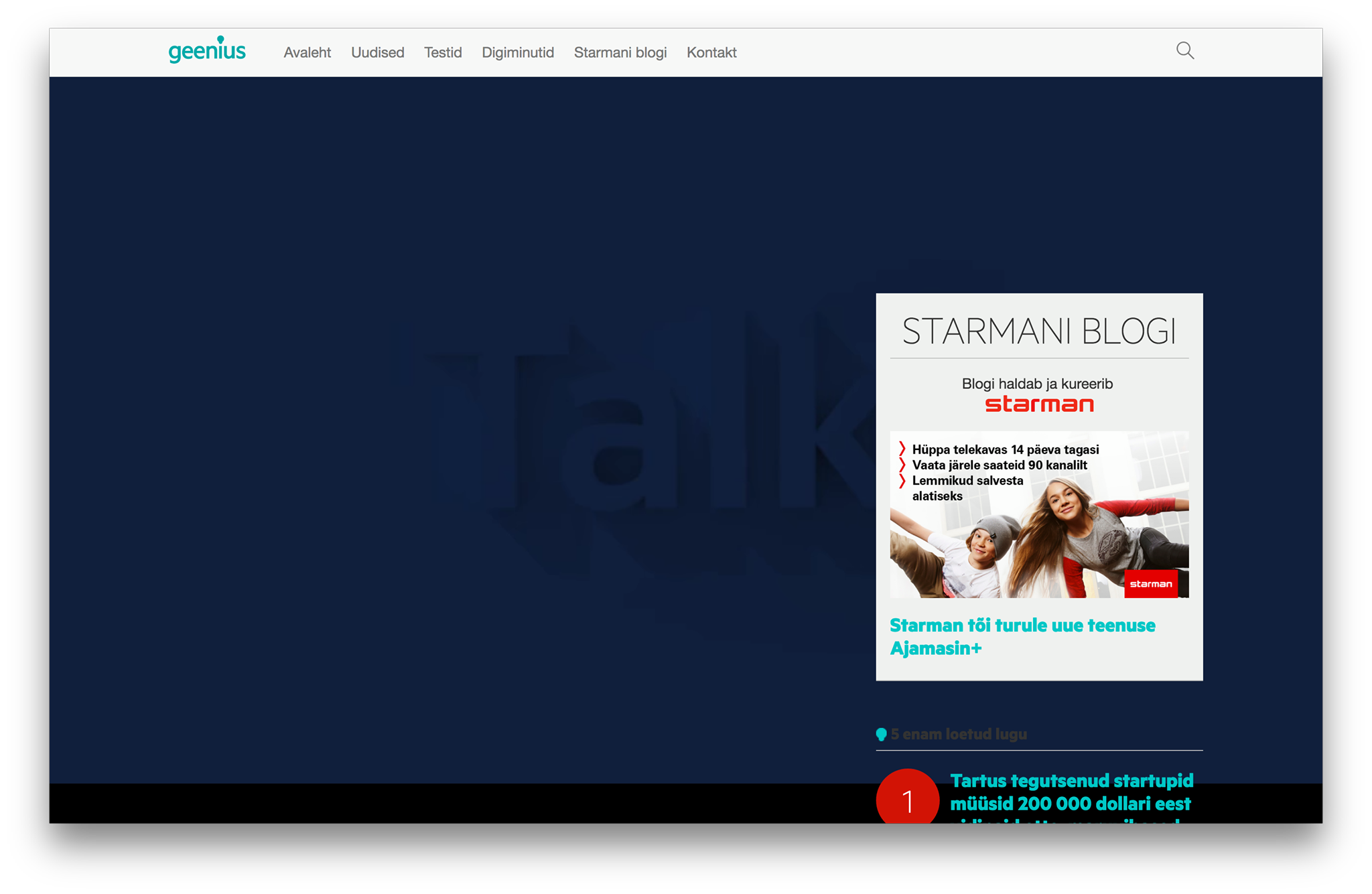
Task: Open Tartus tegutsenud startupid article
Action: coord(1071,798)
